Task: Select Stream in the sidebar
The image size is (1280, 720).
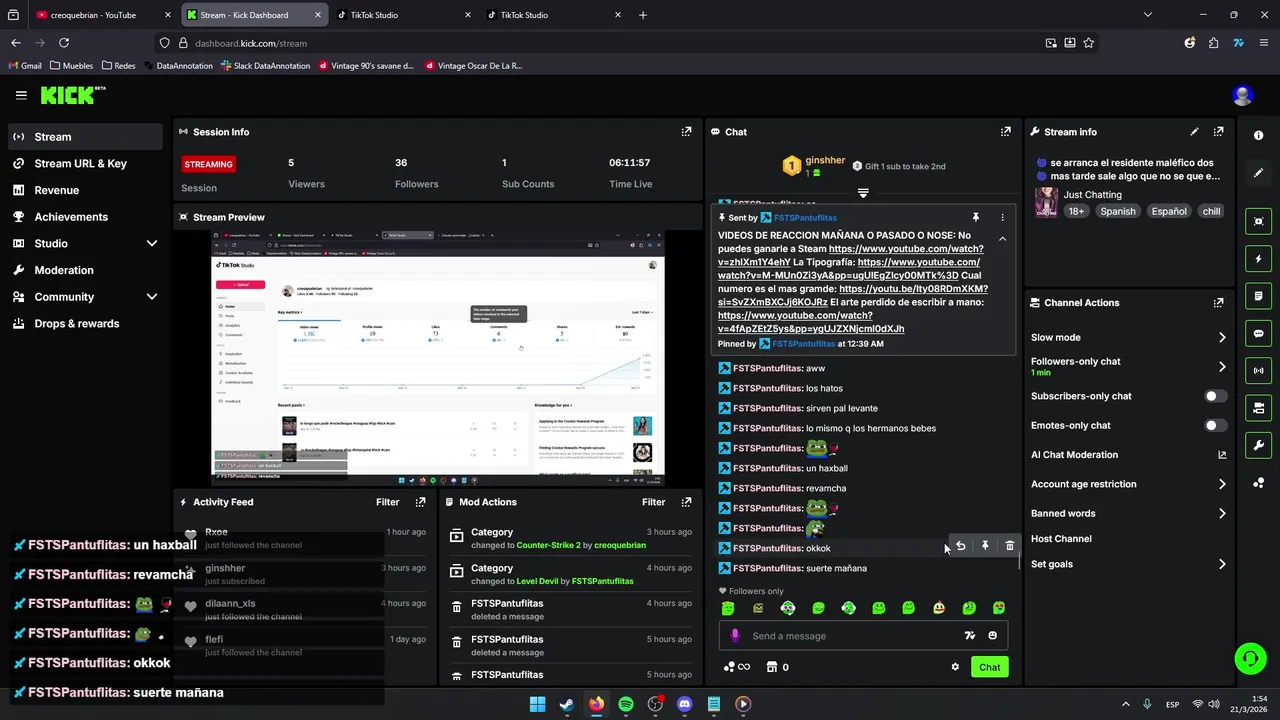Action: tap(85, 137)
